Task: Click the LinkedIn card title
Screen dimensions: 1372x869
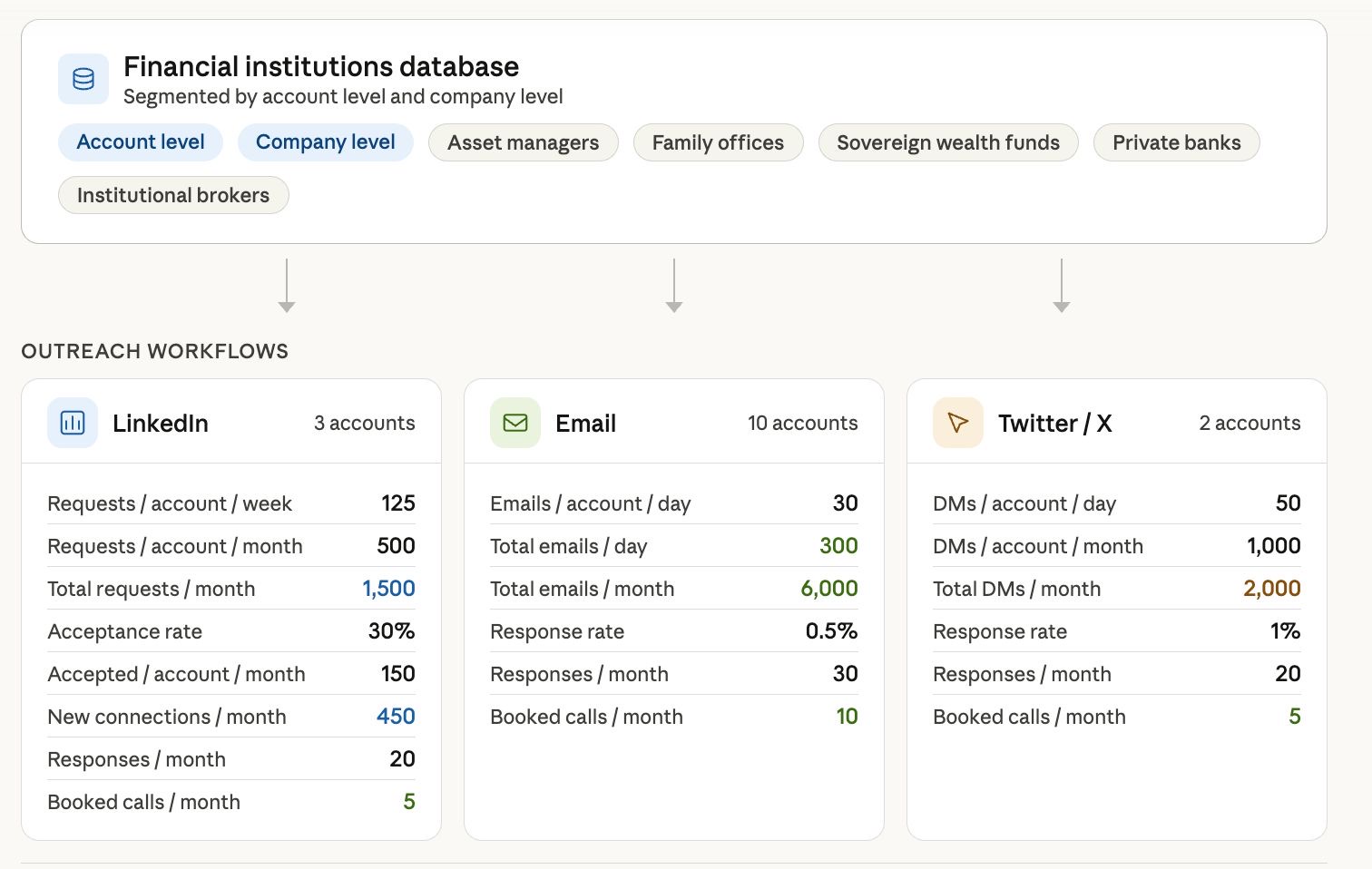Action: pyautogui.click(x=161, y=424)
